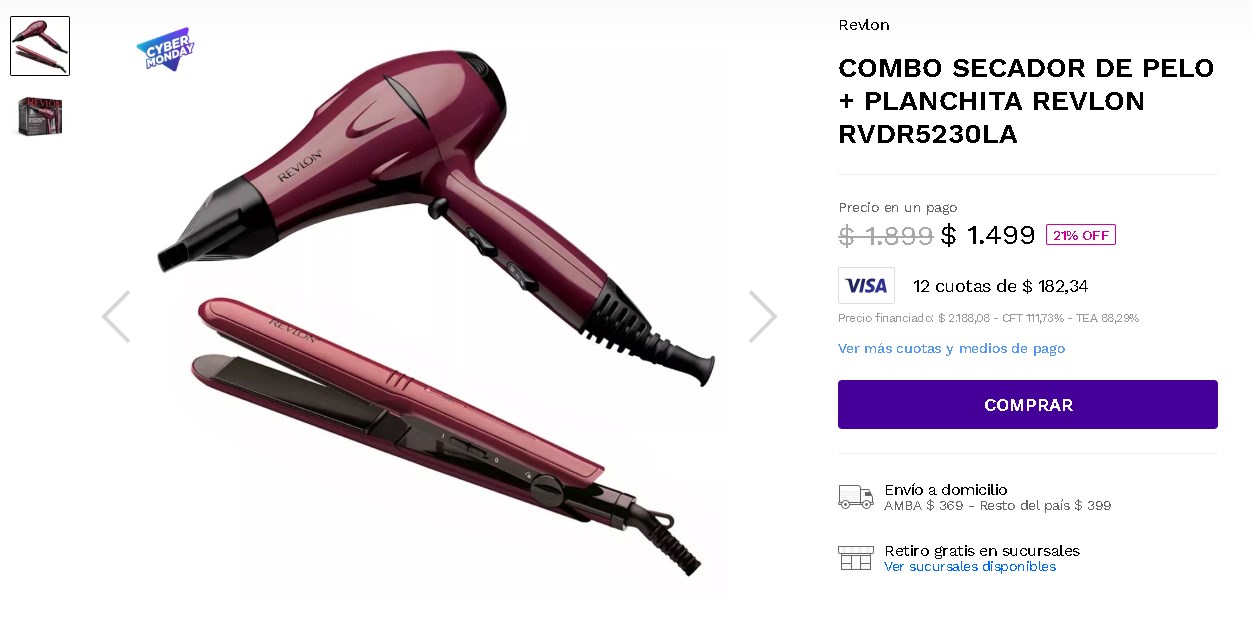Viewport: 1252px width, 632px height.
Task: Advance to the next product image arrow
Action: 763,317
